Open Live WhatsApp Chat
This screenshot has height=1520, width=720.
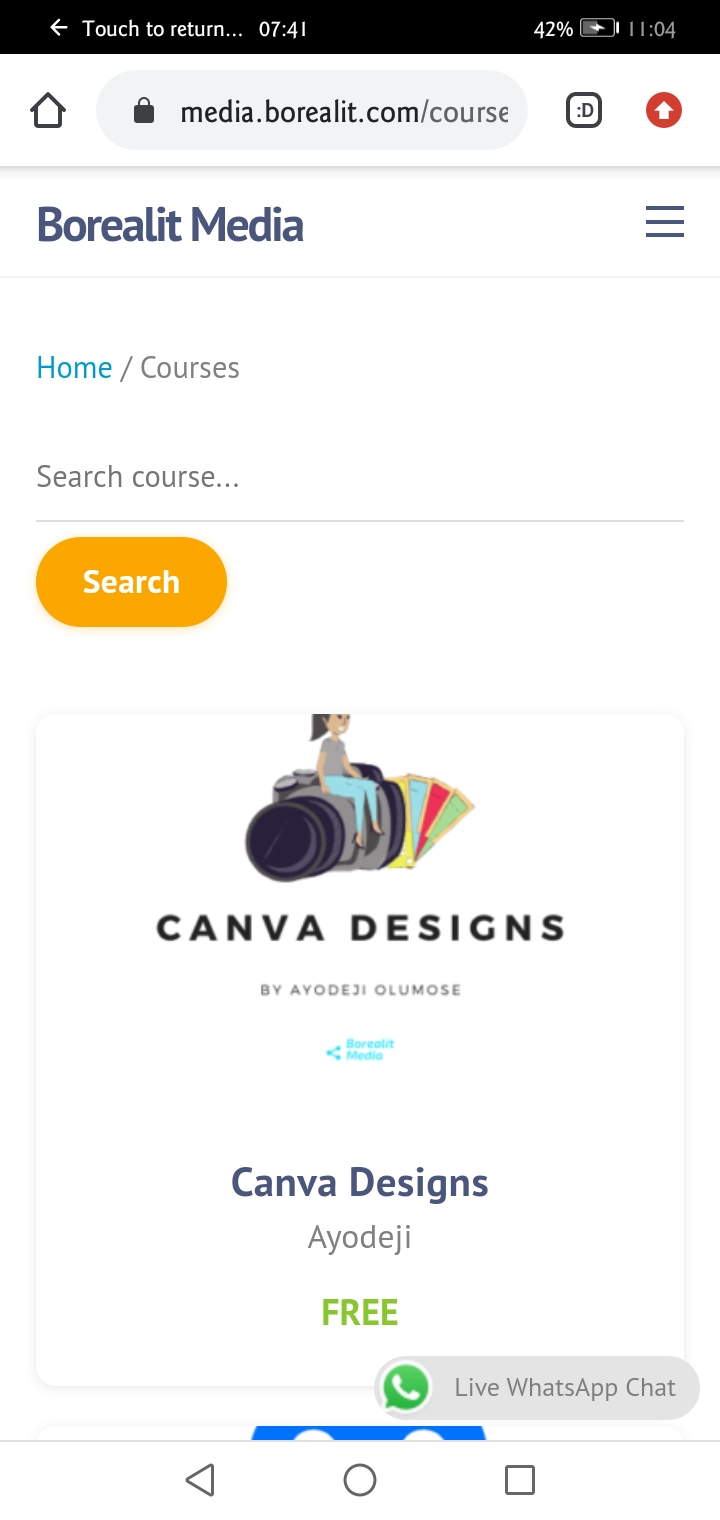537,1388
